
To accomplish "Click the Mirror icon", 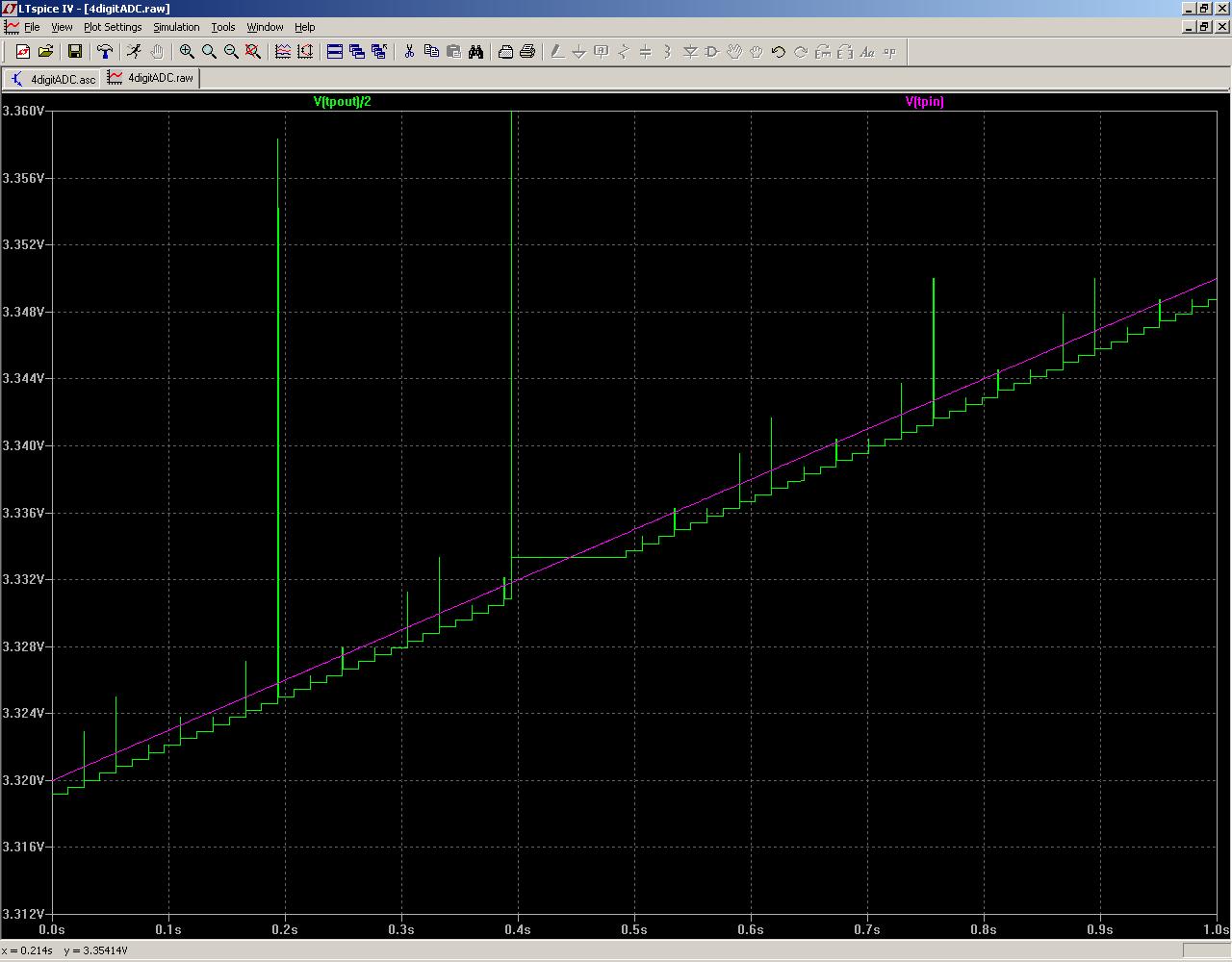I will click(x=845, y=52).
